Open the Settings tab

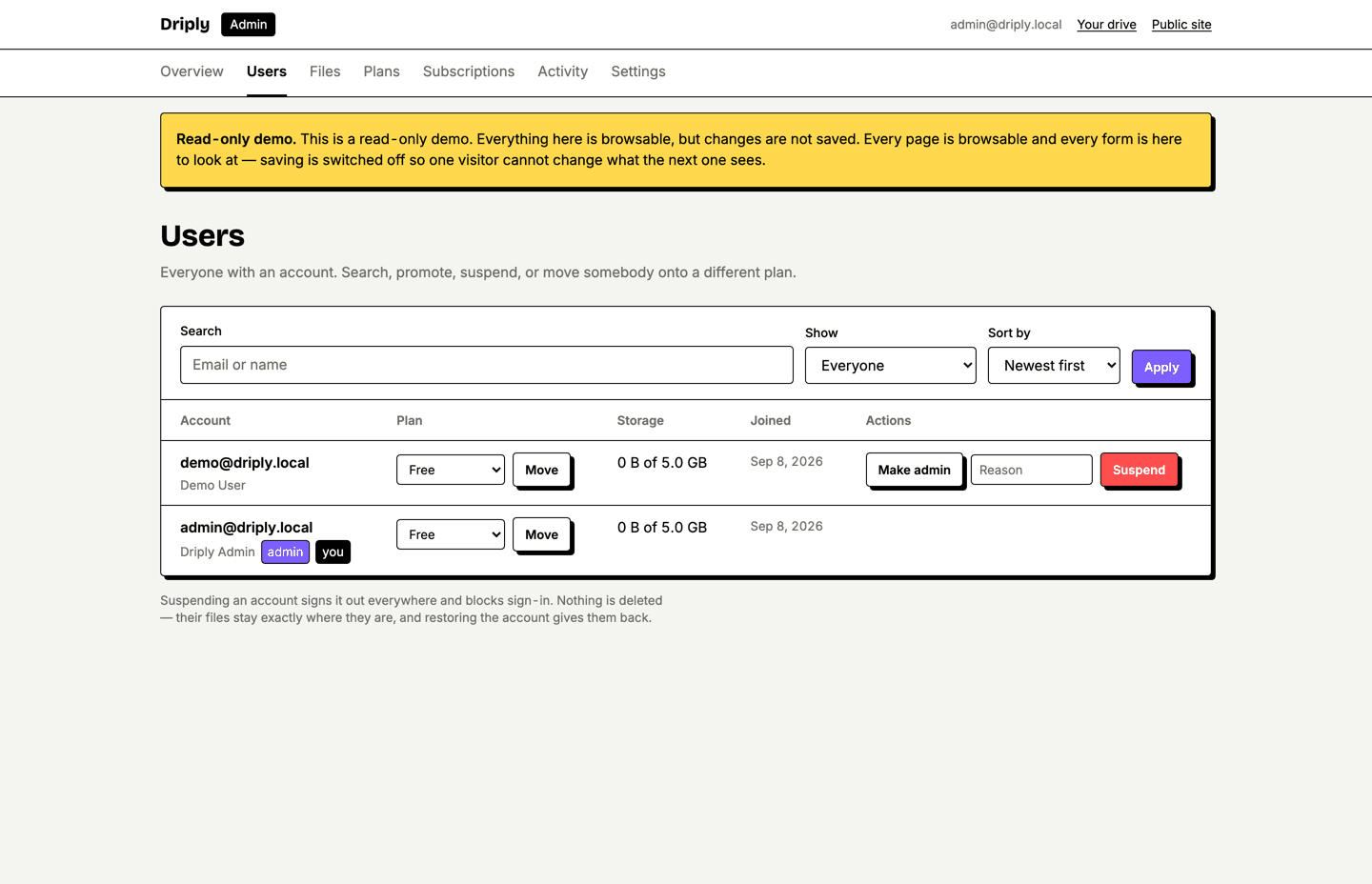(x=638, y=71)
